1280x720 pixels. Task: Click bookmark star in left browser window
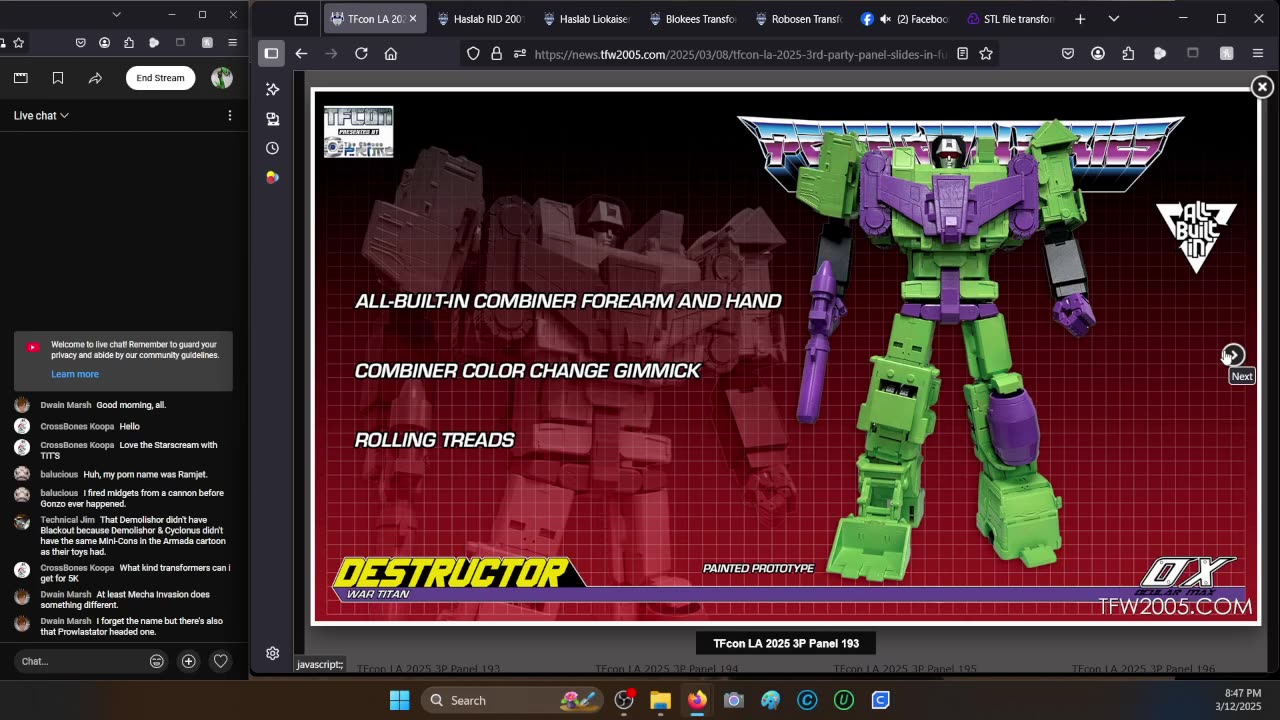pos(18,43)
